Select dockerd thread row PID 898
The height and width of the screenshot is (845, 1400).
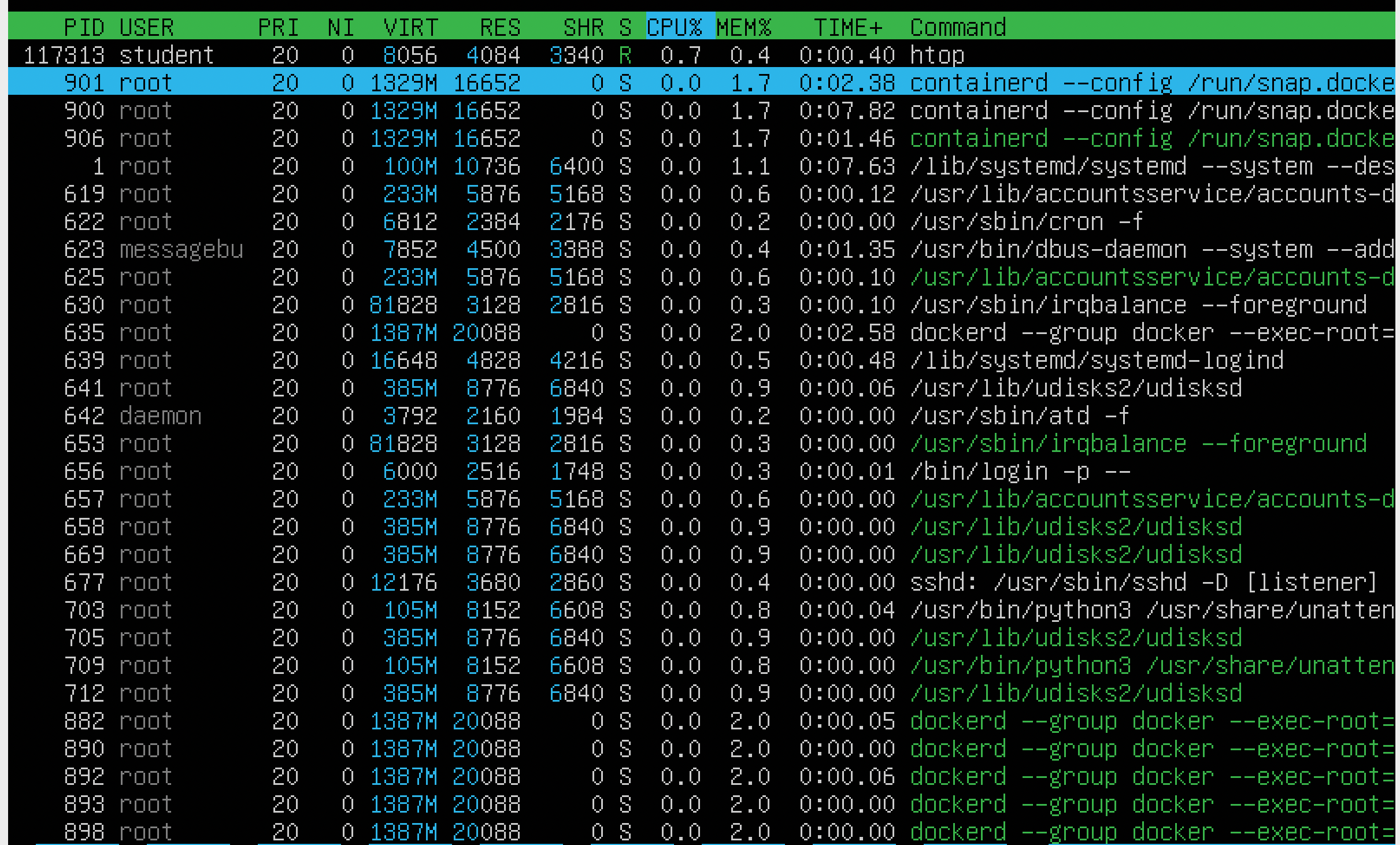click(702, 832)
